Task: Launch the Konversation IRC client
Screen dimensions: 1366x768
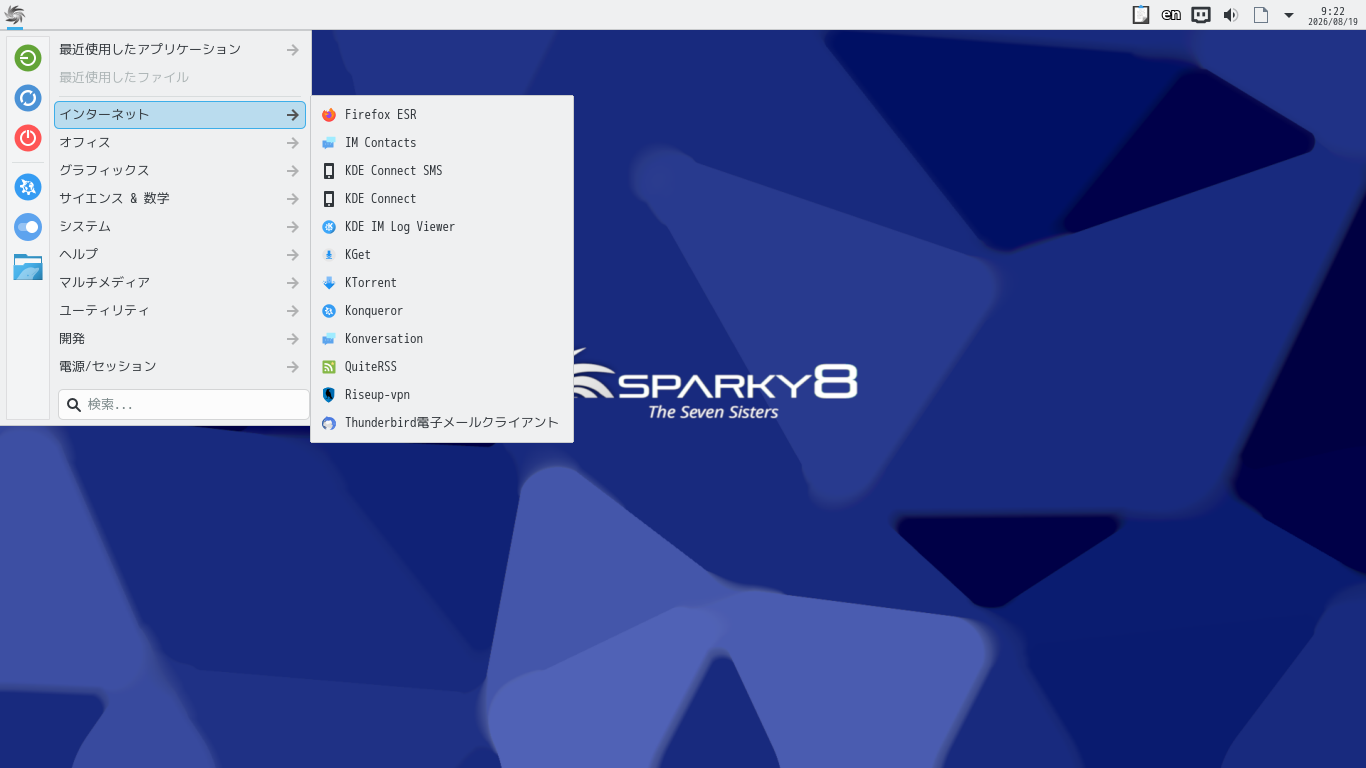Action: pos(442,339)
